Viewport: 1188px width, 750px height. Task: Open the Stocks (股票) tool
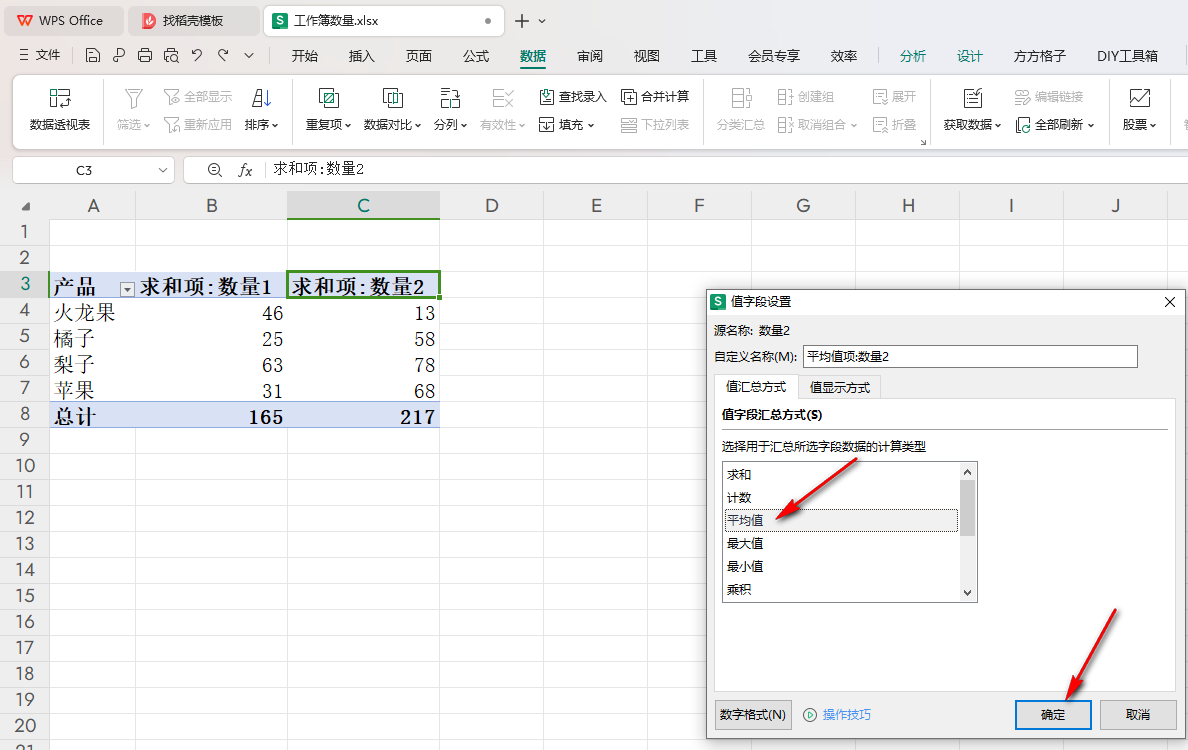(x=1140, y=110)
